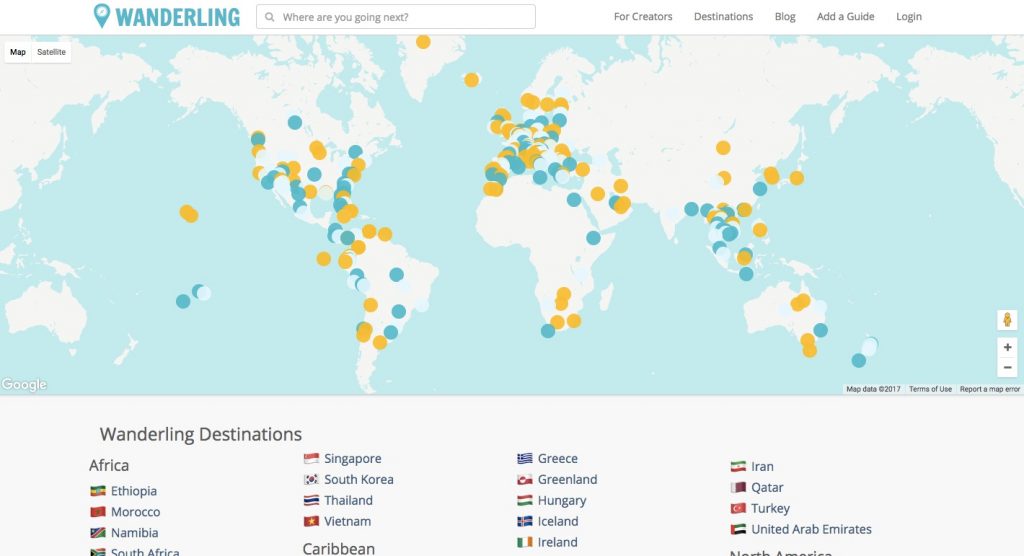Click the Hungary flag icon
The image size is (1024, 556).
pyautogui.click(x=525, y=500)
